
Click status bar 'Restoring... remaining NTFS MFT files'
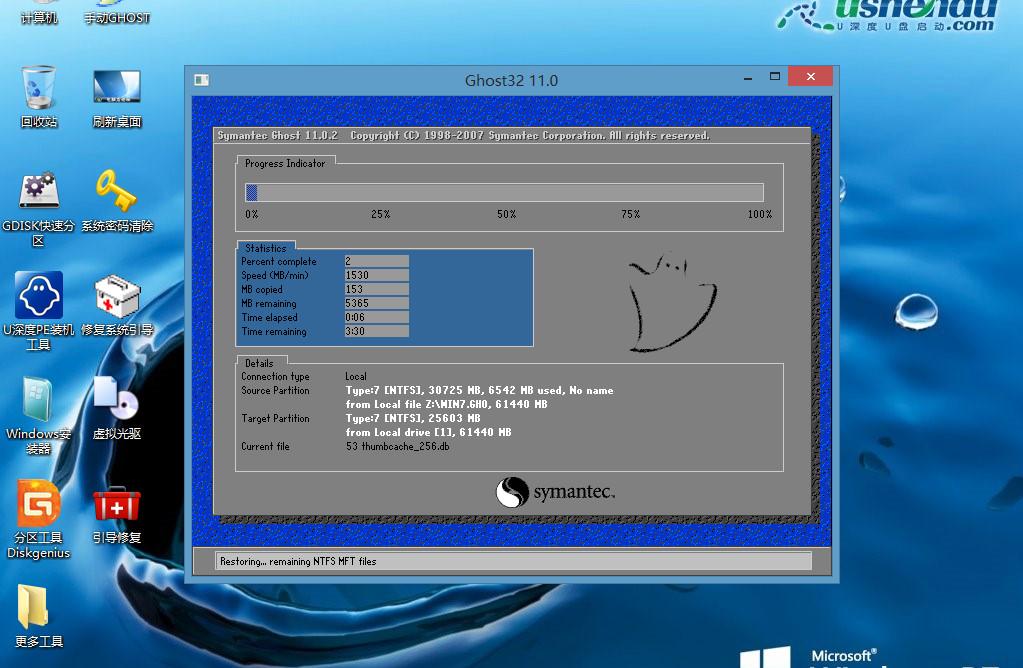tap(298, 561)
